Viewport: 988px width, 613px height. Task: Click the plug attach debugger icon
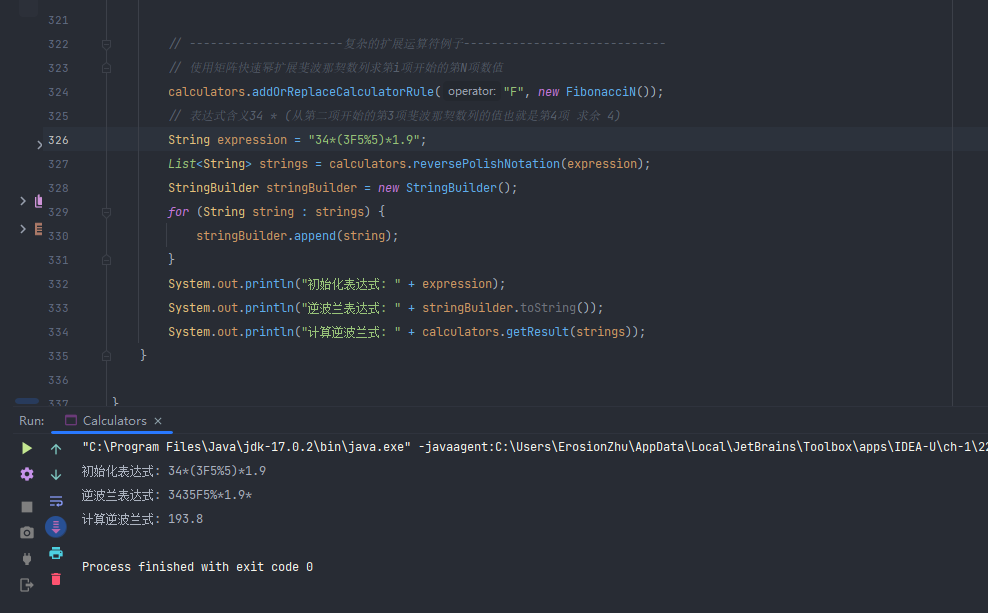coord(27,559)
